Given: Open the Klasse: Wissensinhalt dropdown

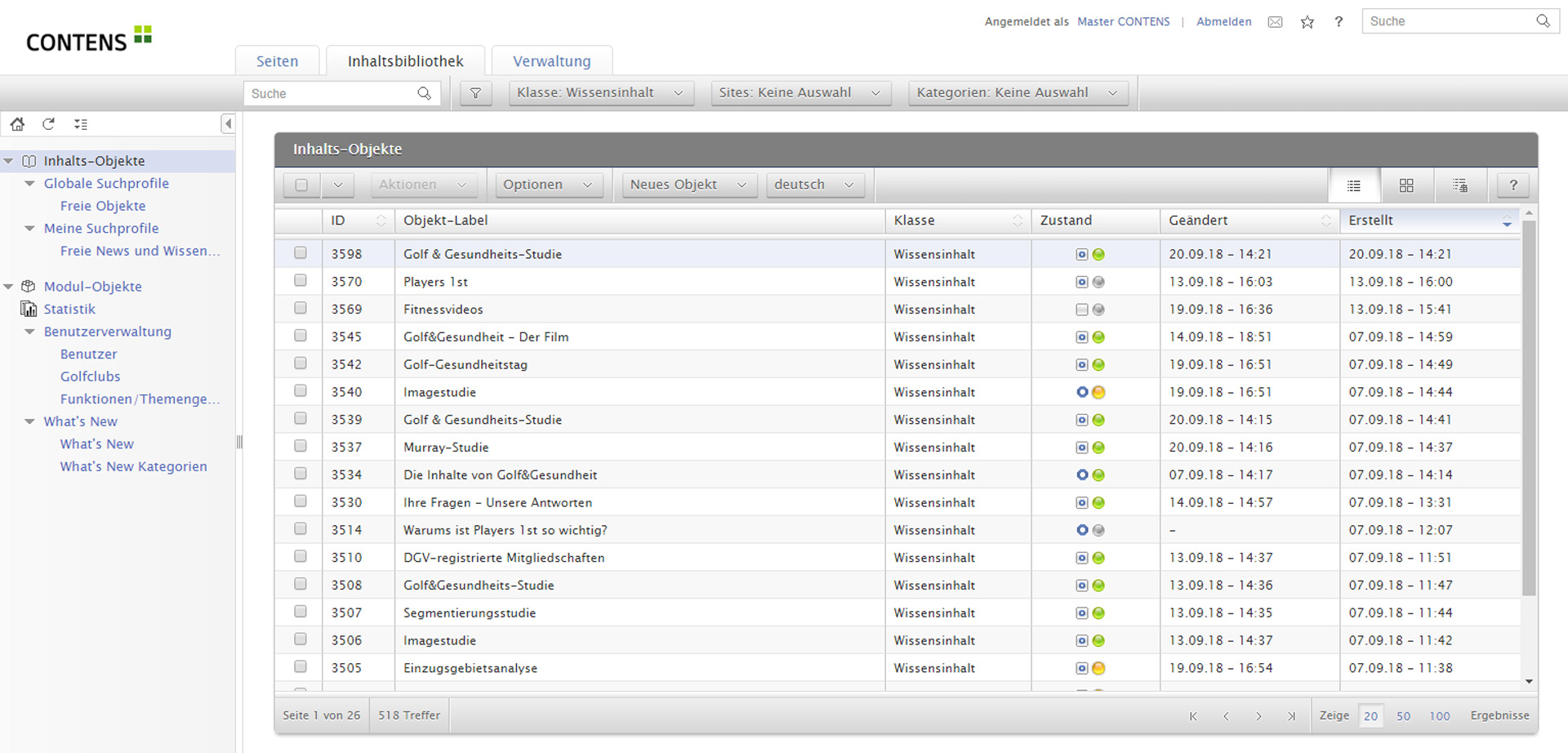Looking at the screenshot, I should [600, 93].
